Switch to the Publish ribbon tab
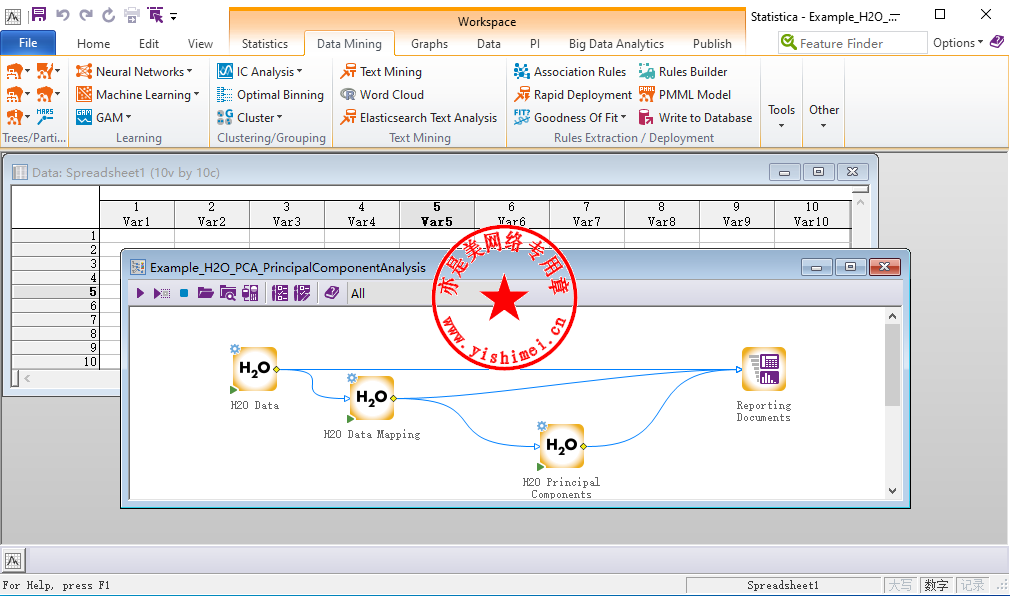This screenshot has height=596, width=1010. pos(712,44)
